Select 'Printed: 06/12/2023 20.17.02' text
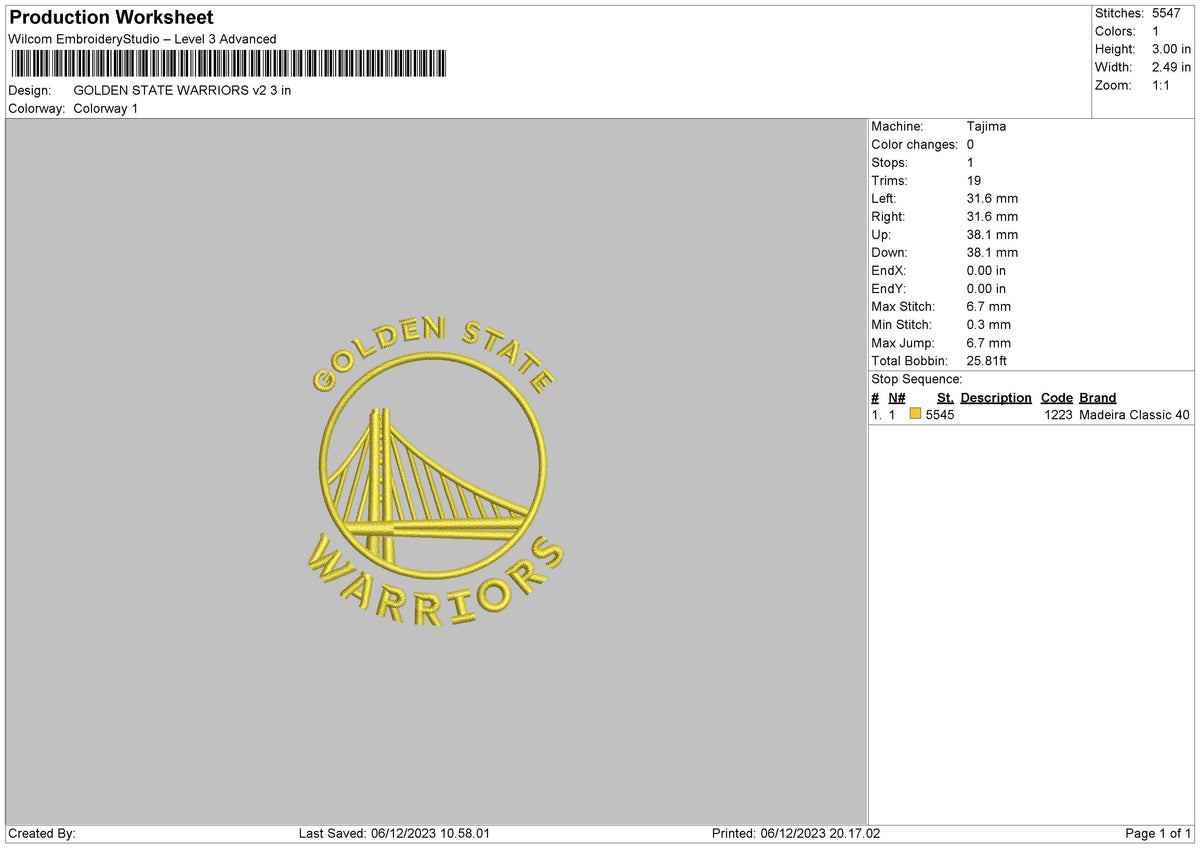The width and height of the screenshot is (1200, 848). [x=796, y=833]
